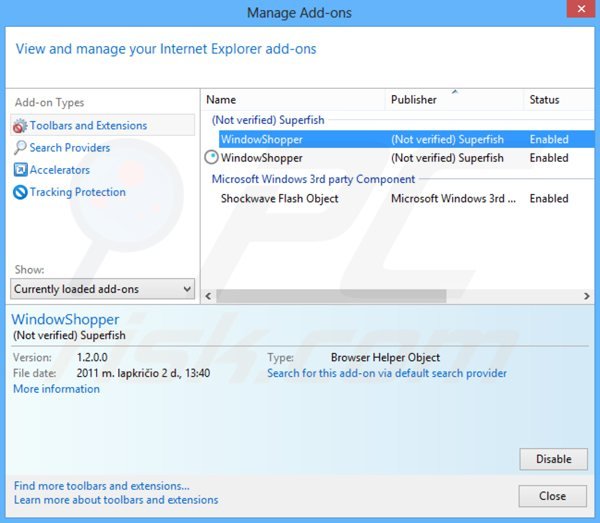Click the Tracking Protection blocked icon
The width and height of the screenshot is (600, 523).
pyautogui.click(x=20, y=192)
